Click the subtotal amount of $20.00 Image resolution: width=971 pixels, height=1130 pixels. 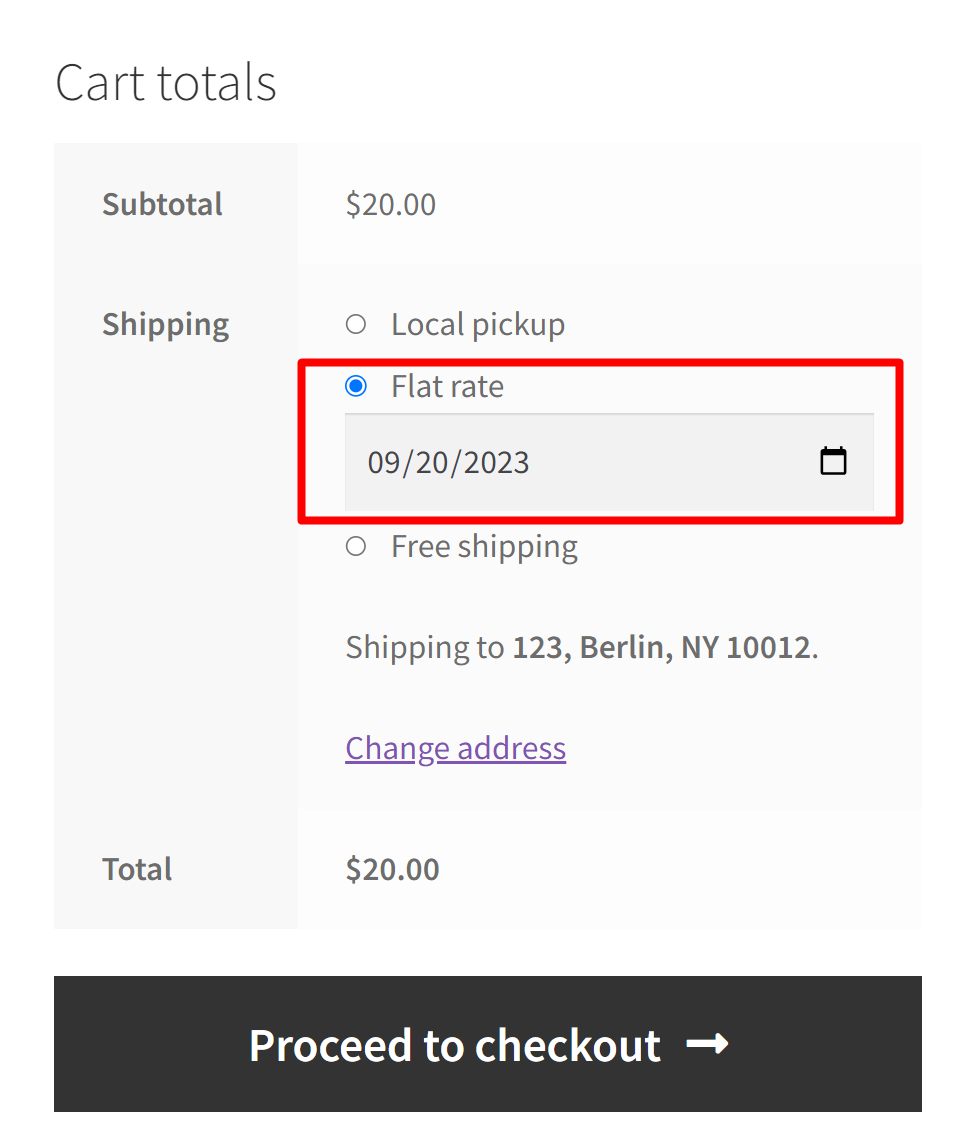click(390, 204)
